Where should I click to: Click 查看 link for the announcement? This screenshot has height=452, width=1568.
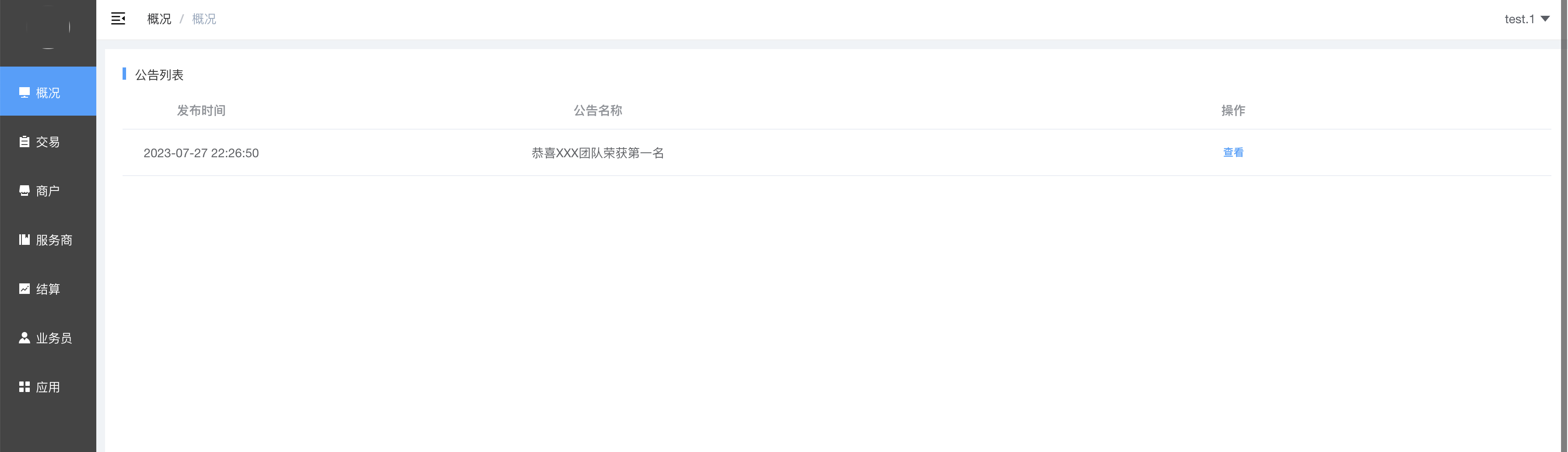pos(1233,152)
